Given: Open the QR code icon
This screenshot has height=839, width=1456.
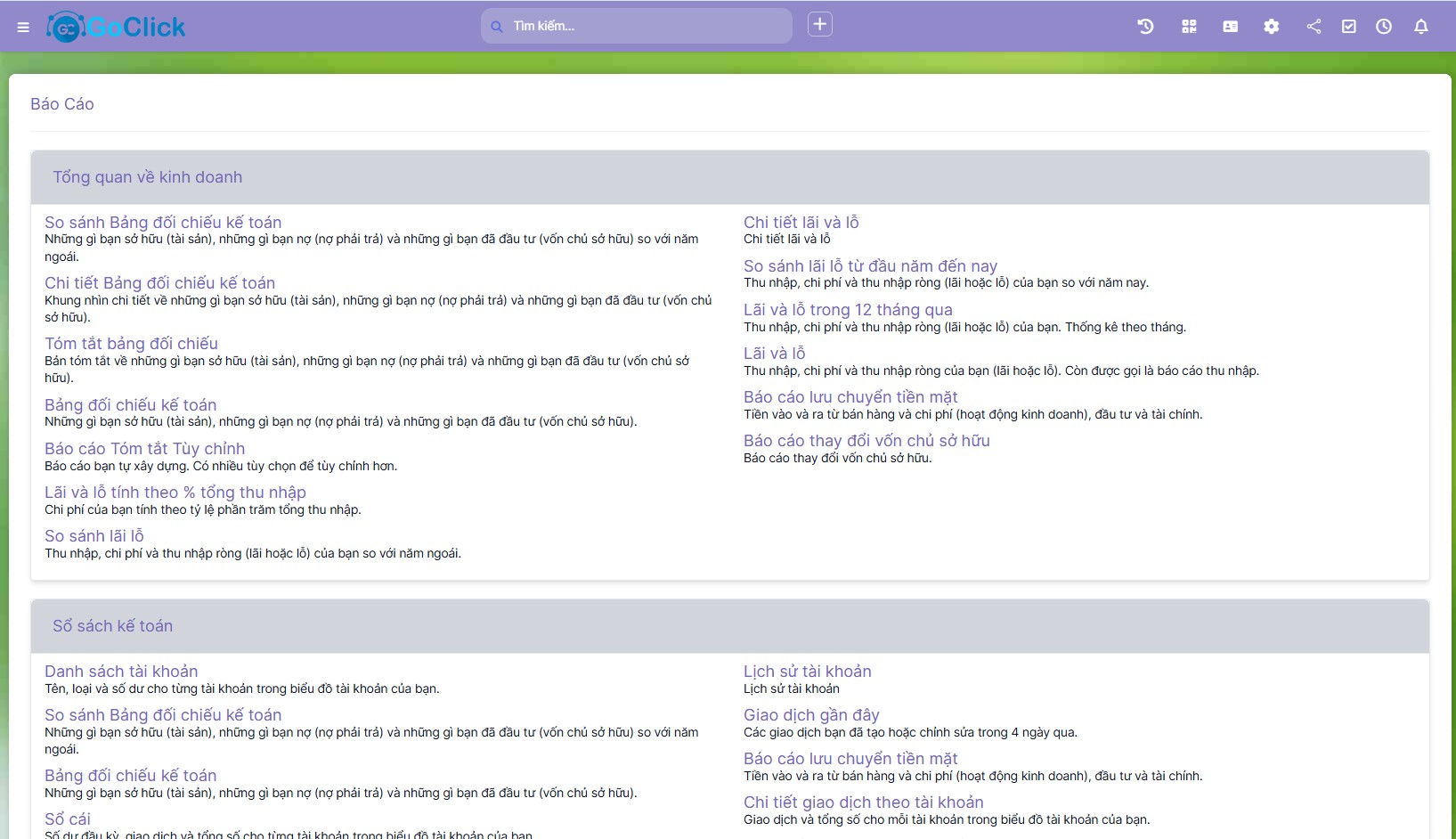Looking at the screenshot, I should click(1189, 27).
